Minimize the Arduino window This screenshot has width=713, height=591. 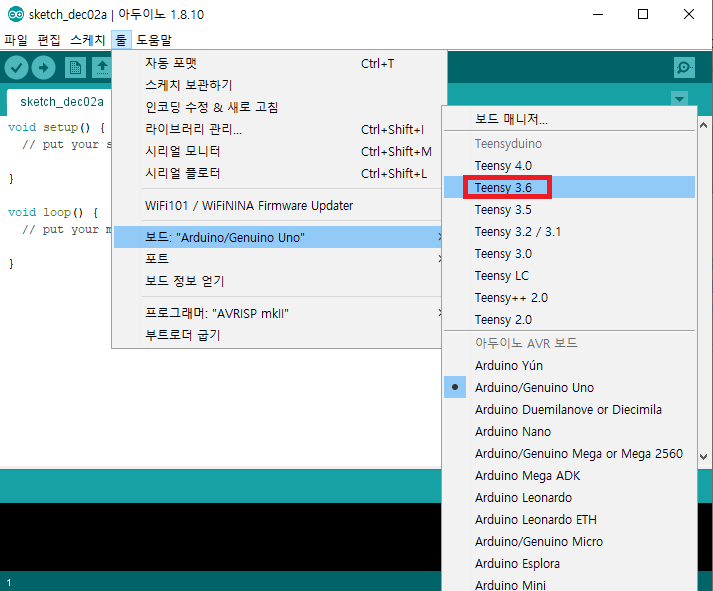[x=598, y=15]
